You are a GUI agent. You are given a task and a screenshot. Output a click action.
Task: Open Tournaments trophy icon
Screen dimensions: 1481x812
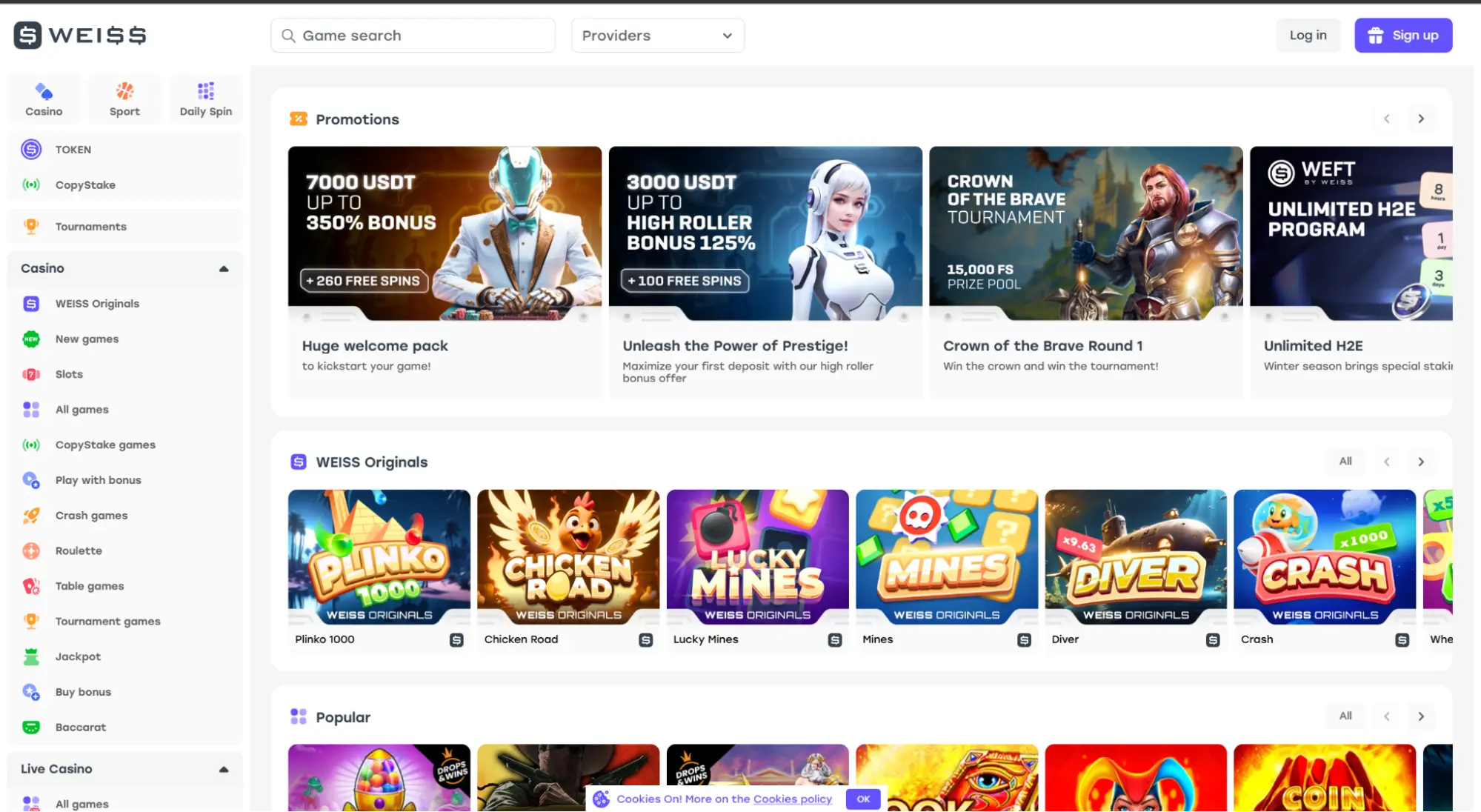pyautogui.click(x=31, y=227)
